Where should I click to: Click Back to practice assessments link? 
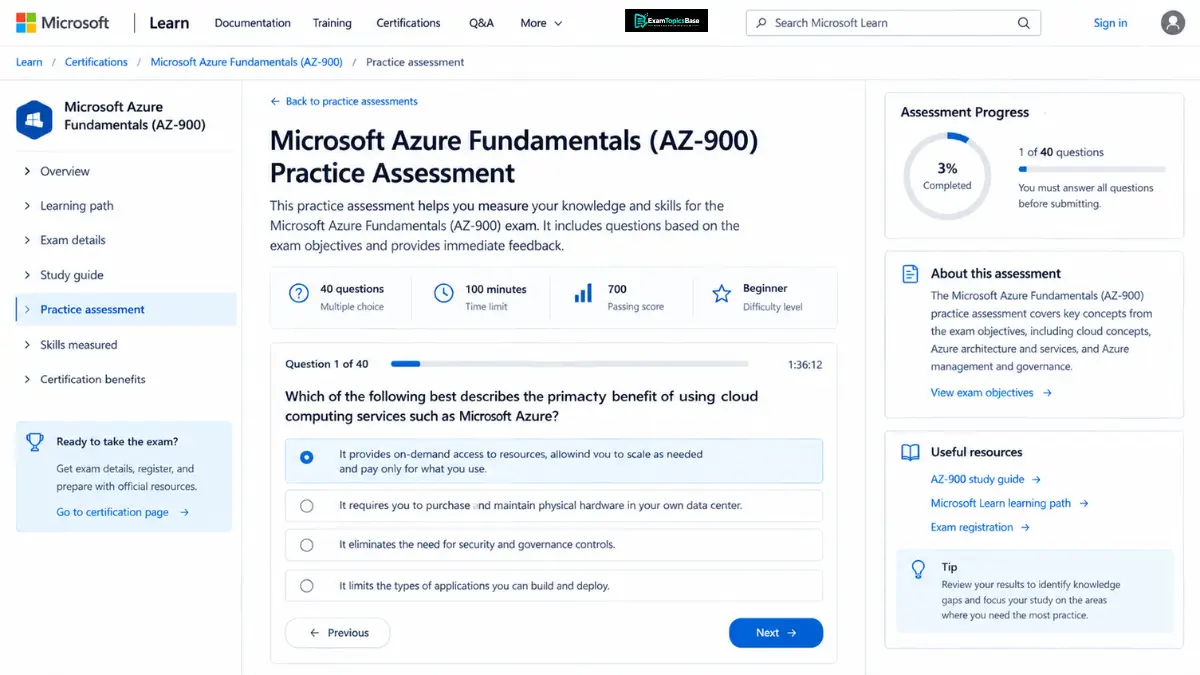[x=352, y=101]
